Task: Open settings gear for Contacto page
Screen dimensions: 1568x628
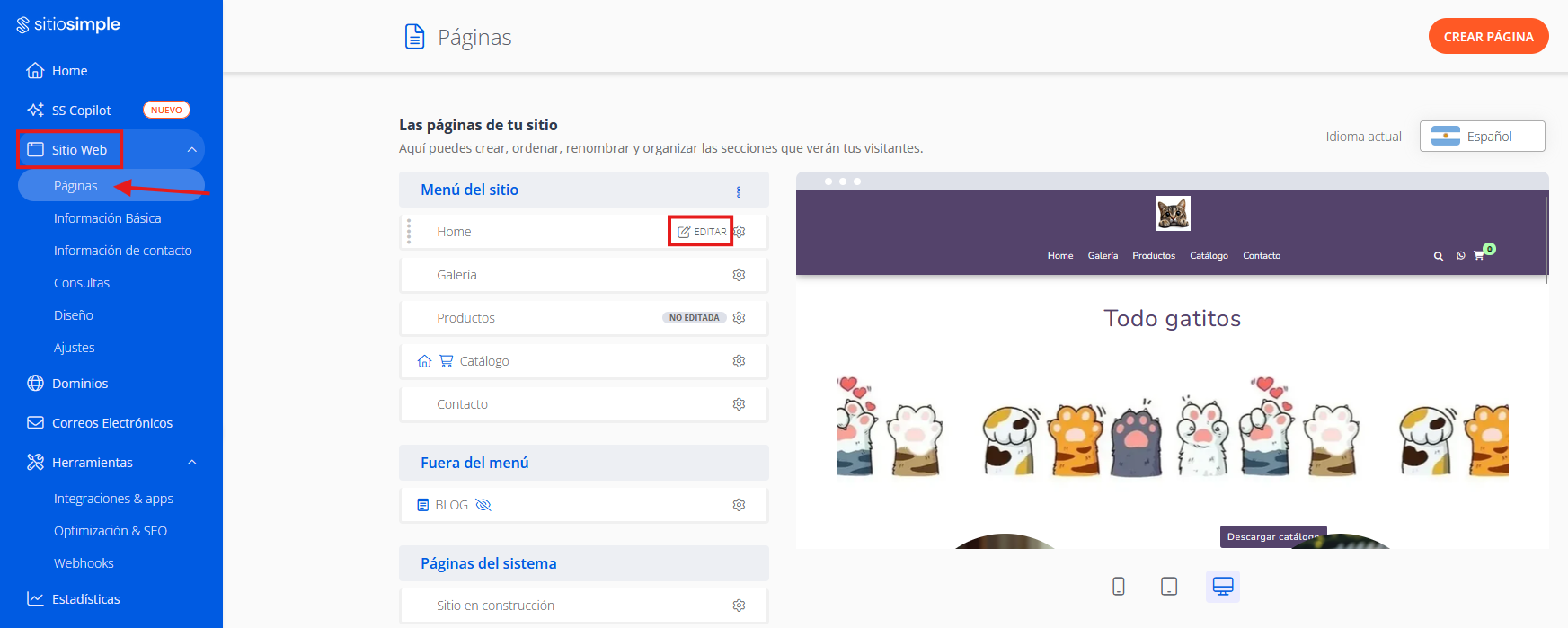Action: pyautogui.click(x=739, y=403)
